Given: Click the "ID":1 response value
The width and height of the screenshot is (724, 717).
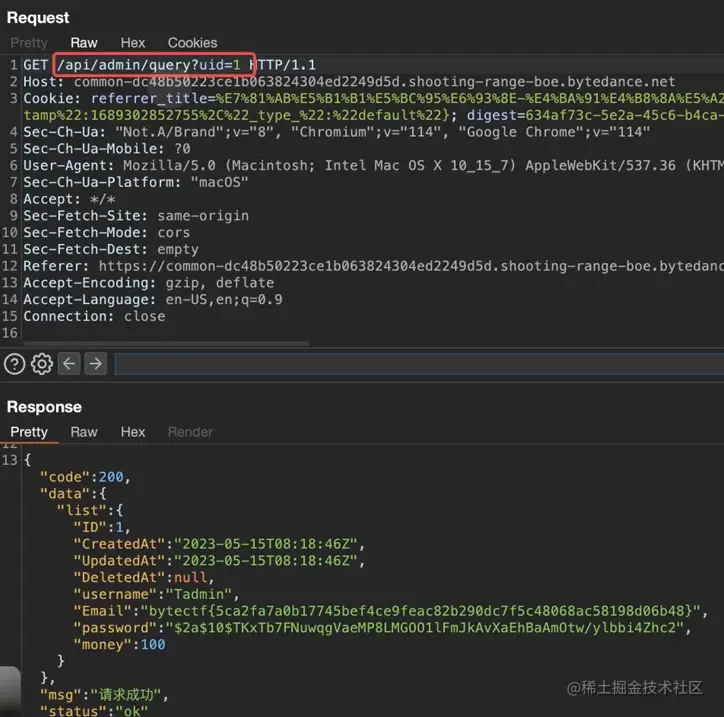Looking at the screenshot, I should point(120,527).
